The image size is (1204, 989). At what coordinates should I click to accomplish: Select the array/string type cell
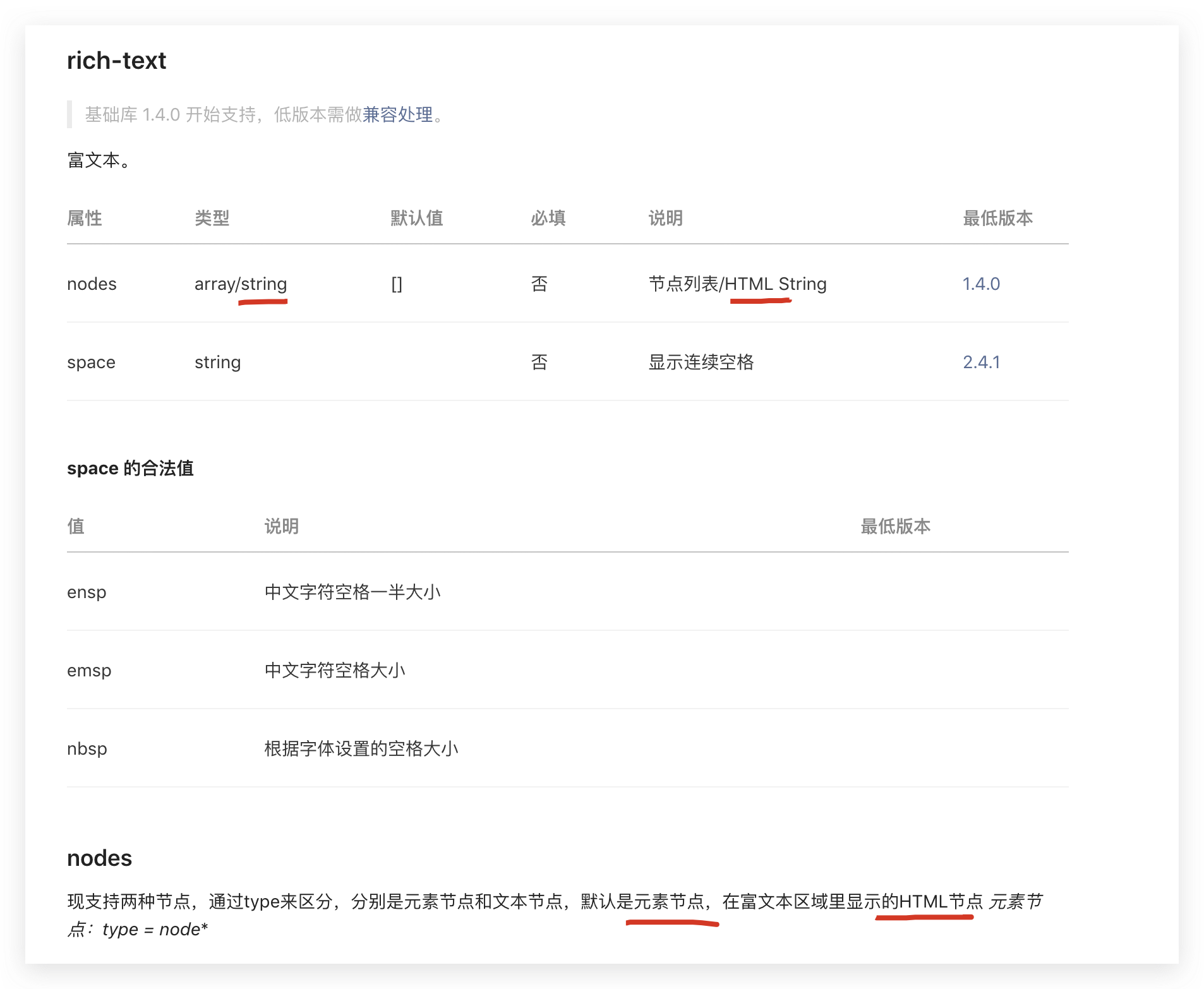pos(241,284)
